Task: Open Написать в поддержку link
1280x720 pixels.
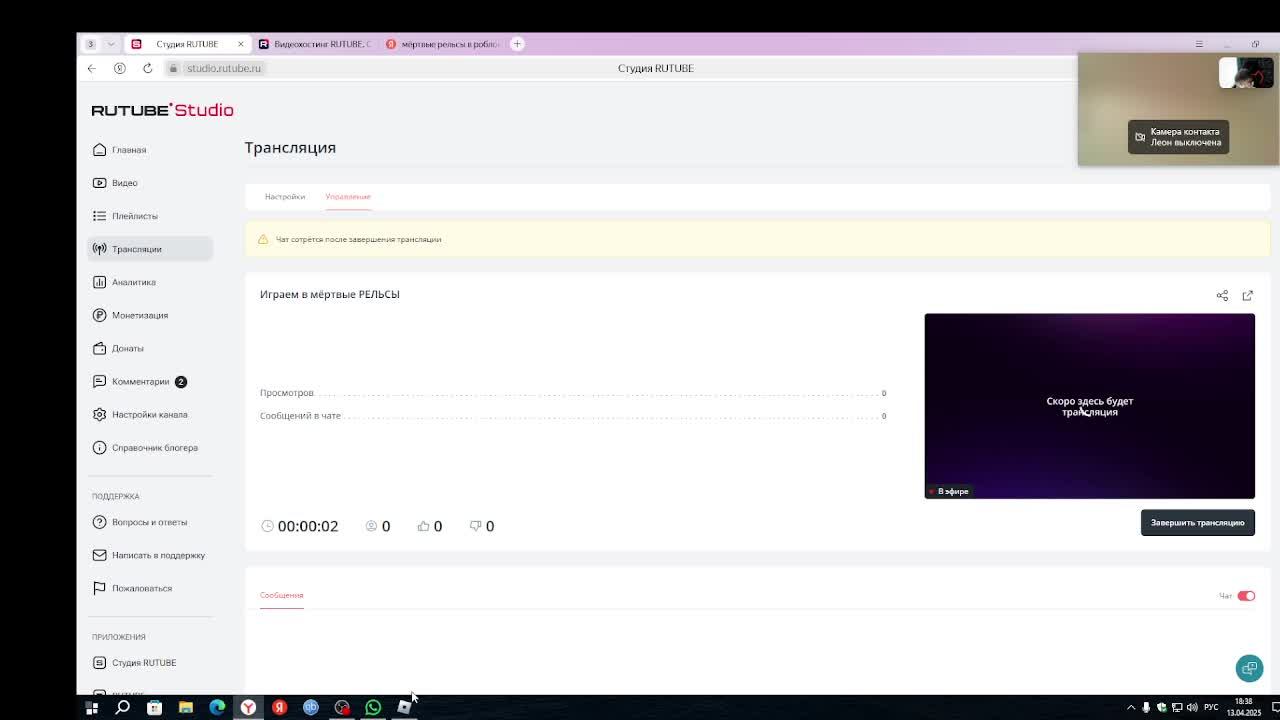Action: click(158, 555)
